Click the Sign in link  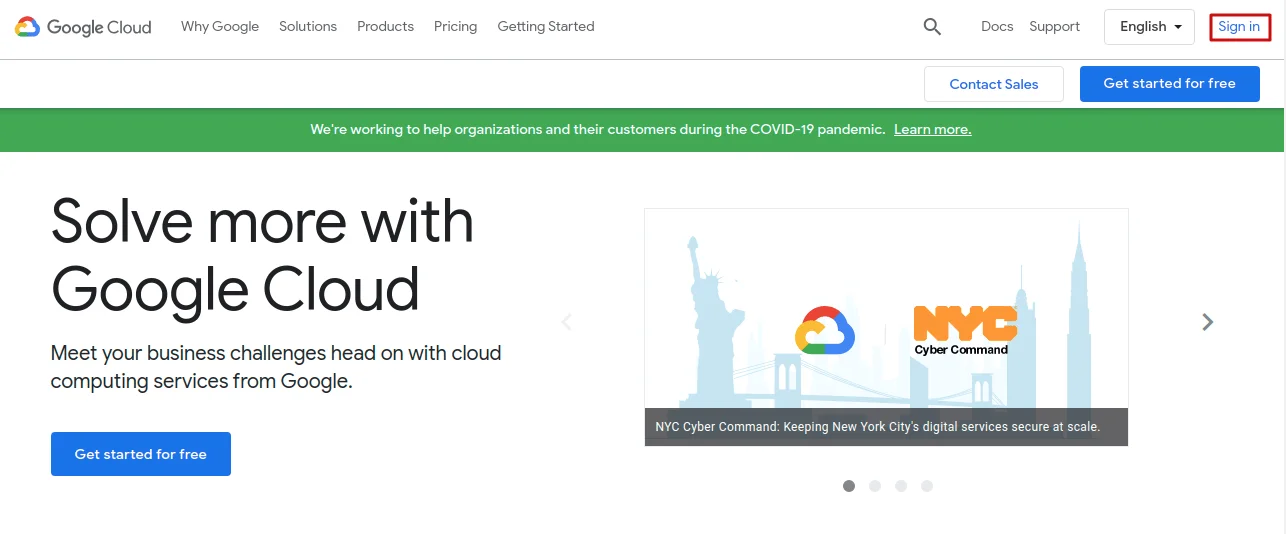tap(1239, 27)
